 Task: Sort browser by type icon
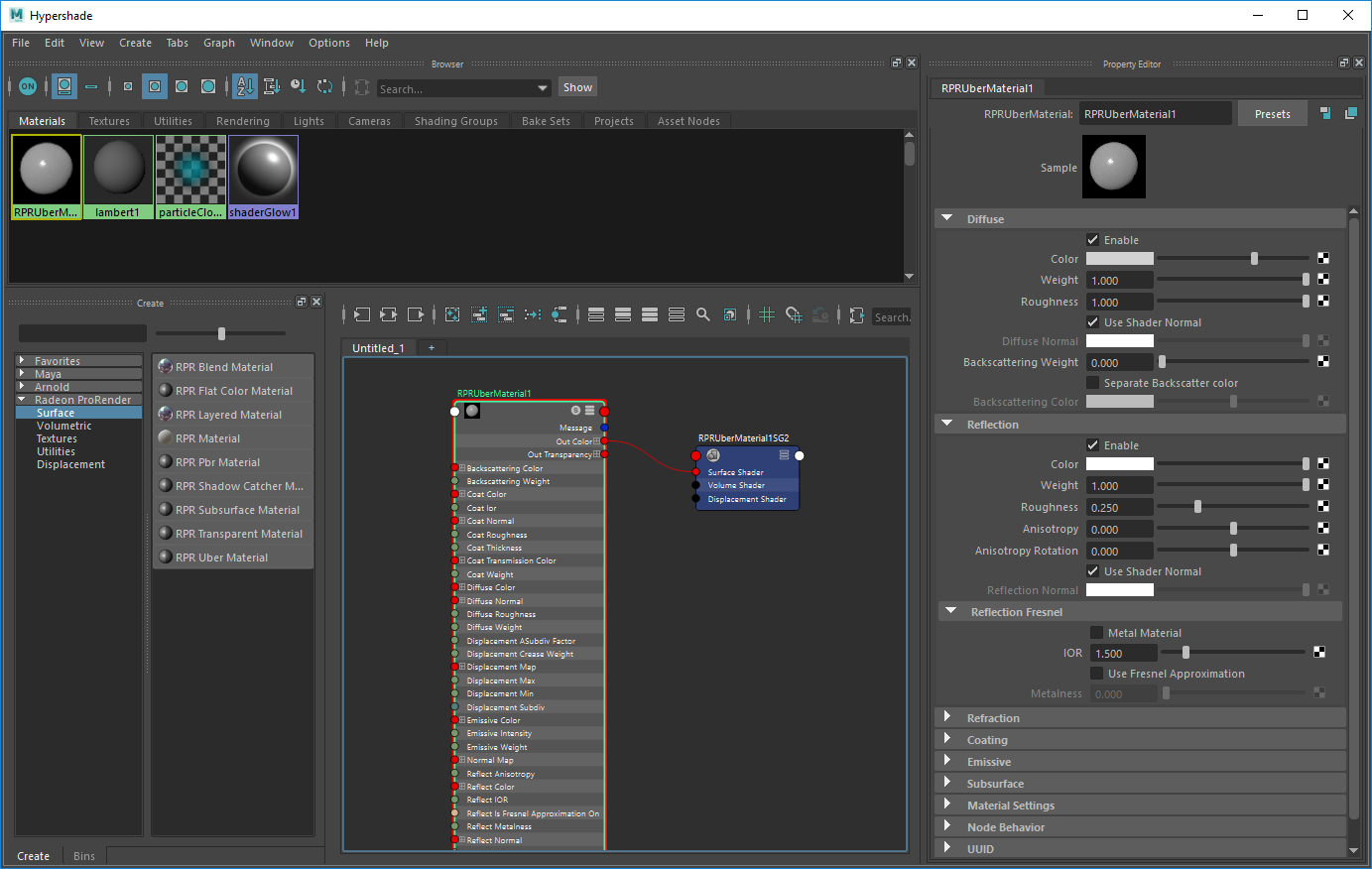click(271, 86)
